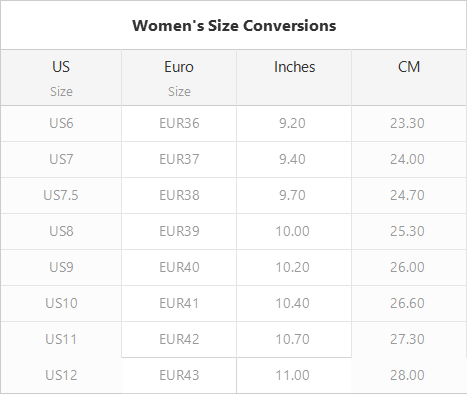Screen dimensions: 467x394
Task: Click the 10.70 inches value
Action: [x=292, y=339]
